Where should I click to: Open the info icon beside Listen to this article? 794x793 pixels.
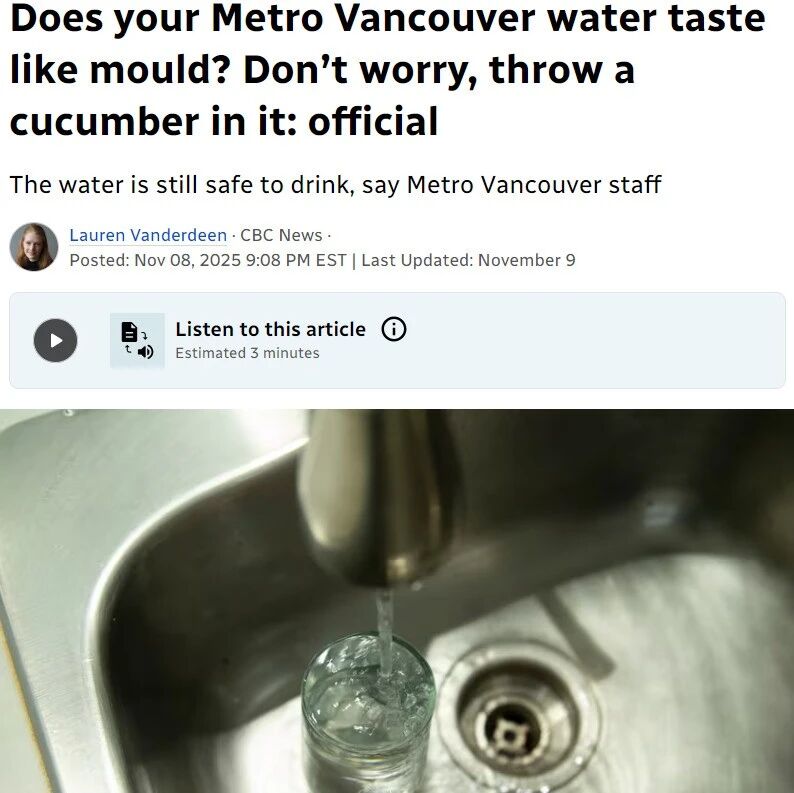(393, 329)
